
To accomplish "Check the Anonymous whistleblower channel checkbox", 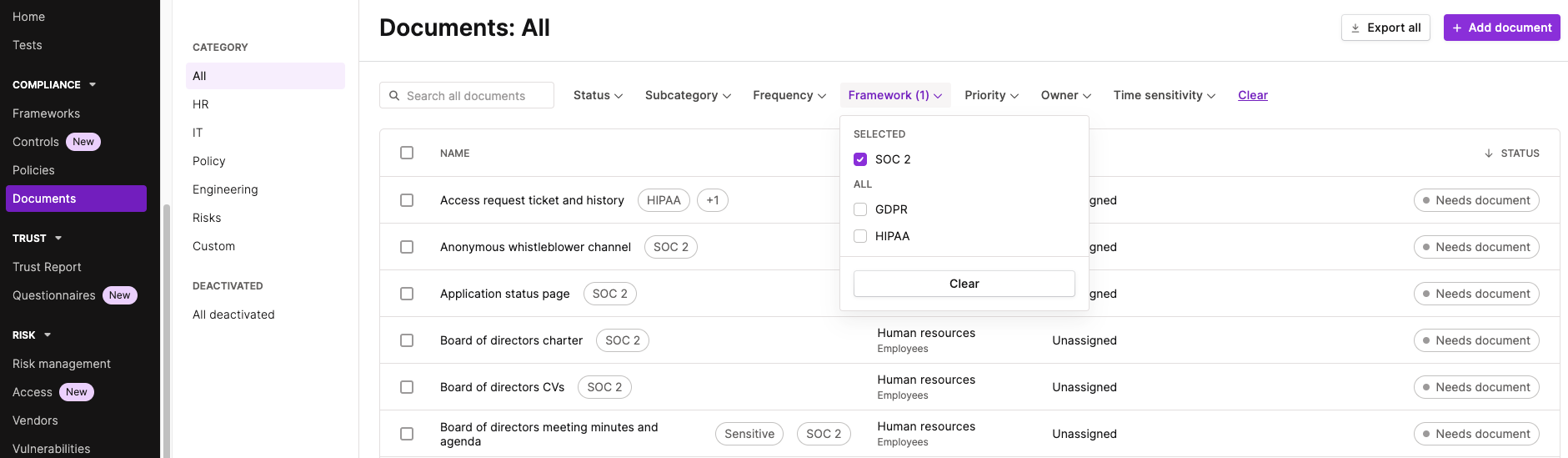I will pyautogui.click(x=407, y=247).
